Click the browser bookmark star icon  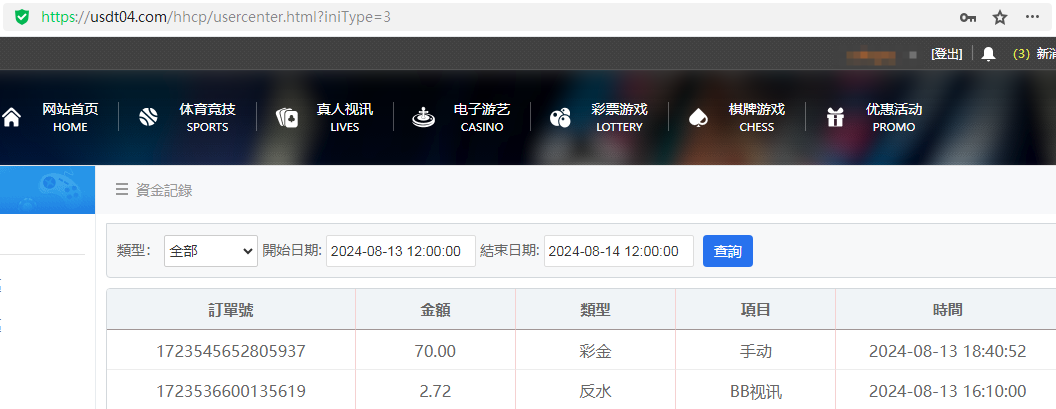[999, 17]
